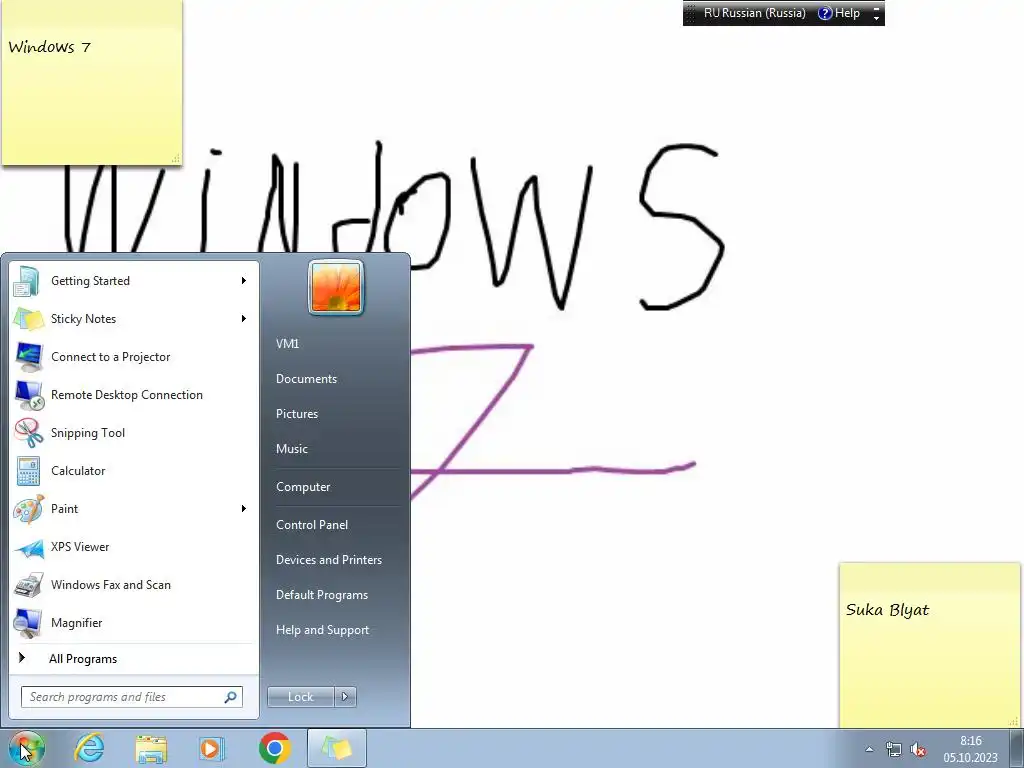The width and height of the screenshot is (1024, 768).
Task: Launch Windows Media Player from taskbar
Action: [211, 748]
